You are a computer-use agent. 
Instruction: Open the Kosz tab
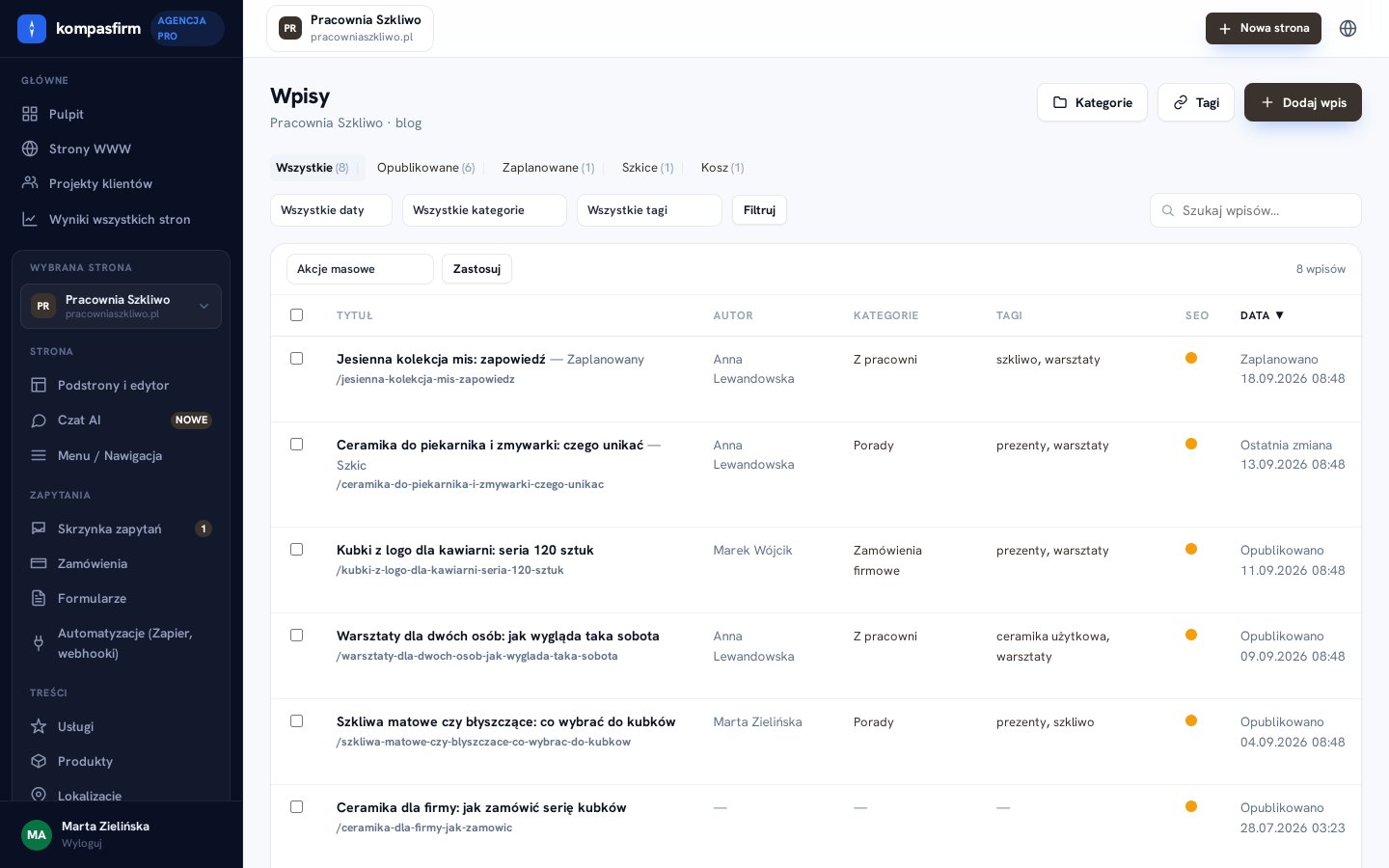(x=722, y=168)
